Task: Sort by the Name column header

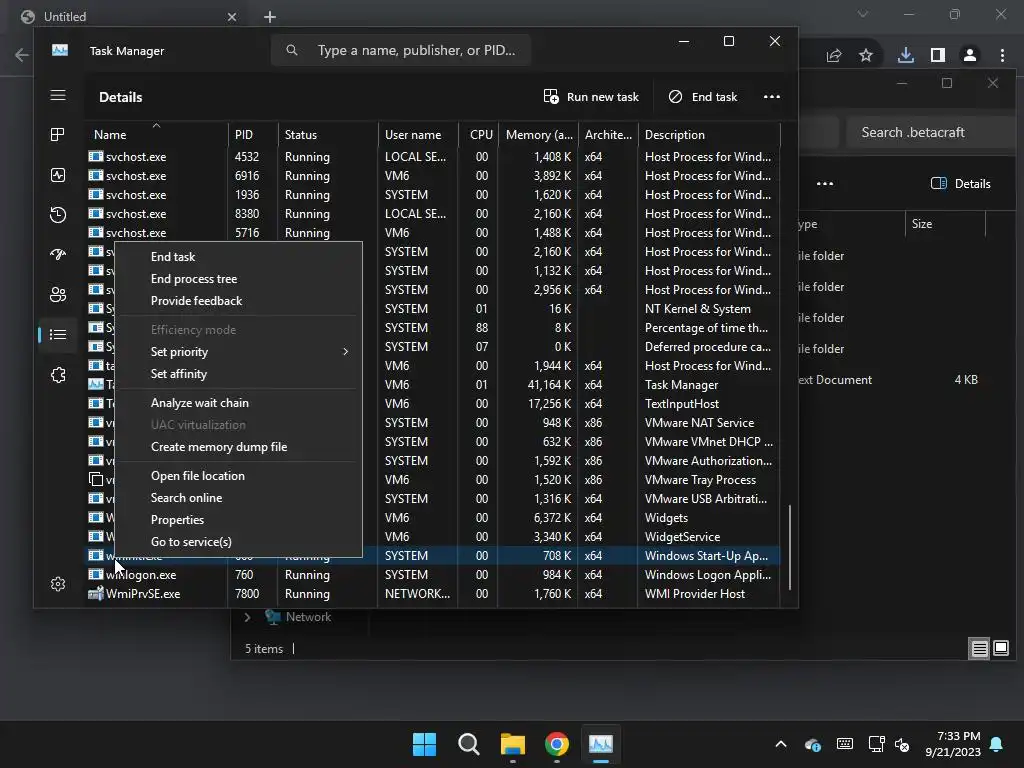Action: click(x=156, y=135)
